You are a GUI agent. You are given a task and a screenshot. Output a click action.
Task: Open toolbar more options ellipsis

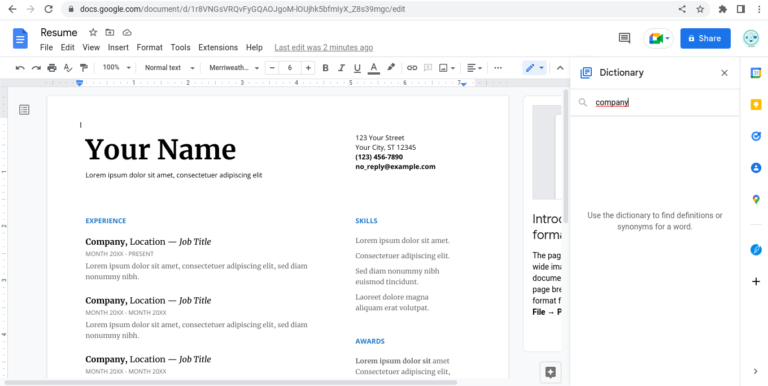coord(498,68)
